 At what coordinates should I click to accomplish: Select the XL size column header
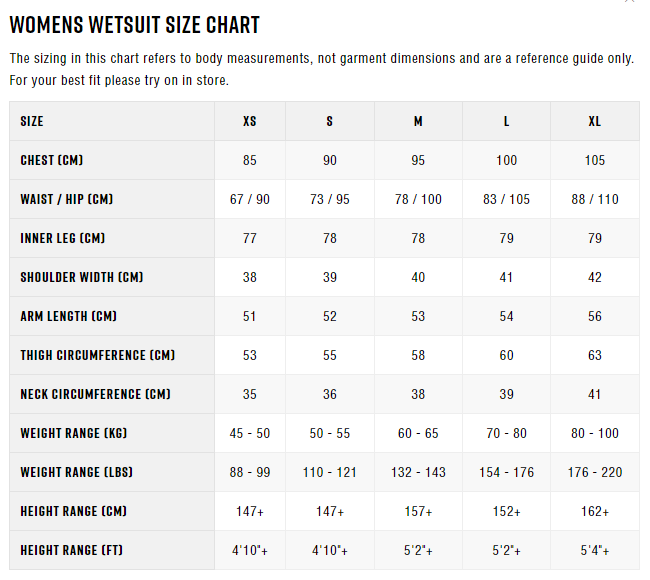click(x=595, y=121)
